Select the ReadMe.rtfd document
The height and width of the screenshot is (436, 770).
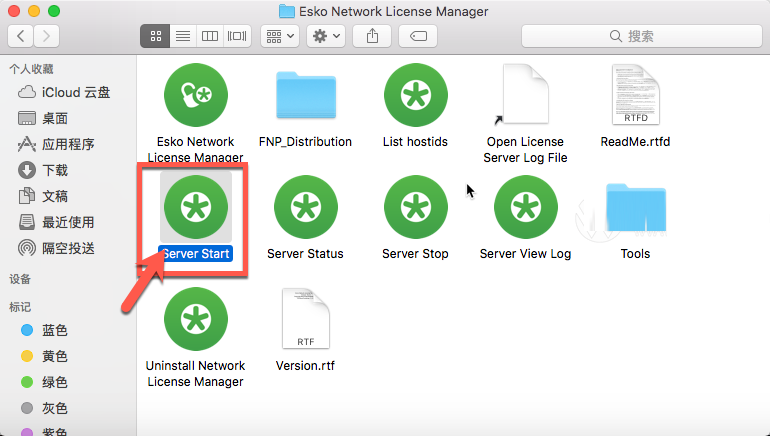pyautogui.click(x=635, y=95)
